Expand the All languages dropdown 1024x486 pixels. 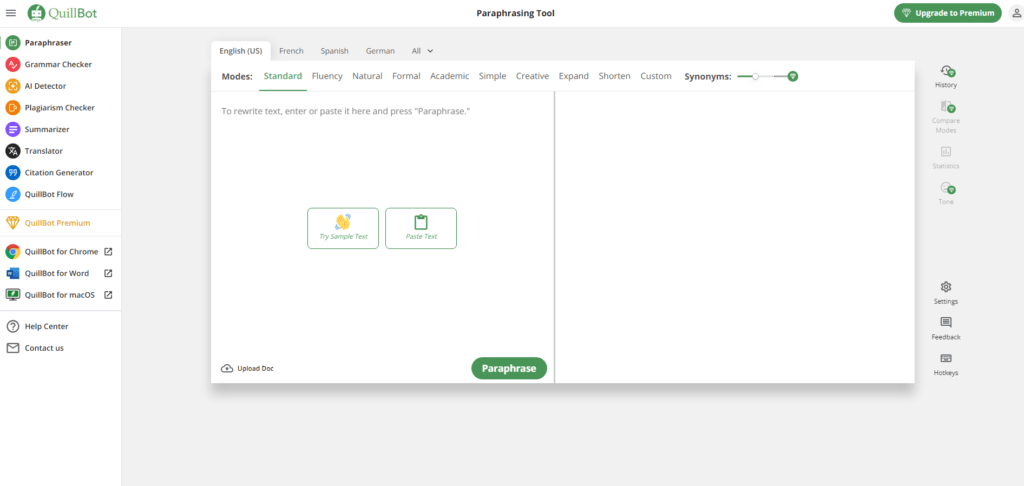[x=422, y=51]
